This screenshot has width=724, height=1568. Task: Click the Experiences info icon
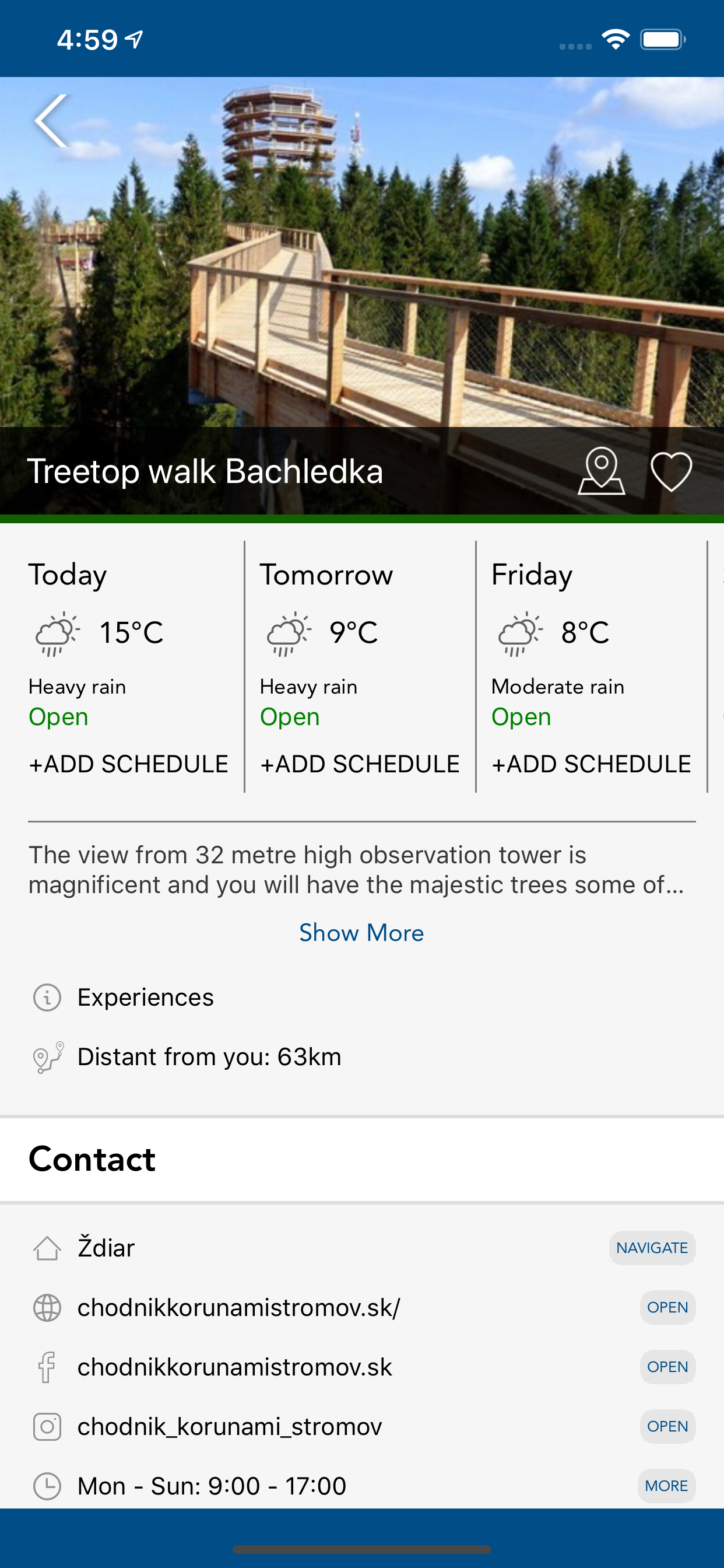click(x=47, y=998)
